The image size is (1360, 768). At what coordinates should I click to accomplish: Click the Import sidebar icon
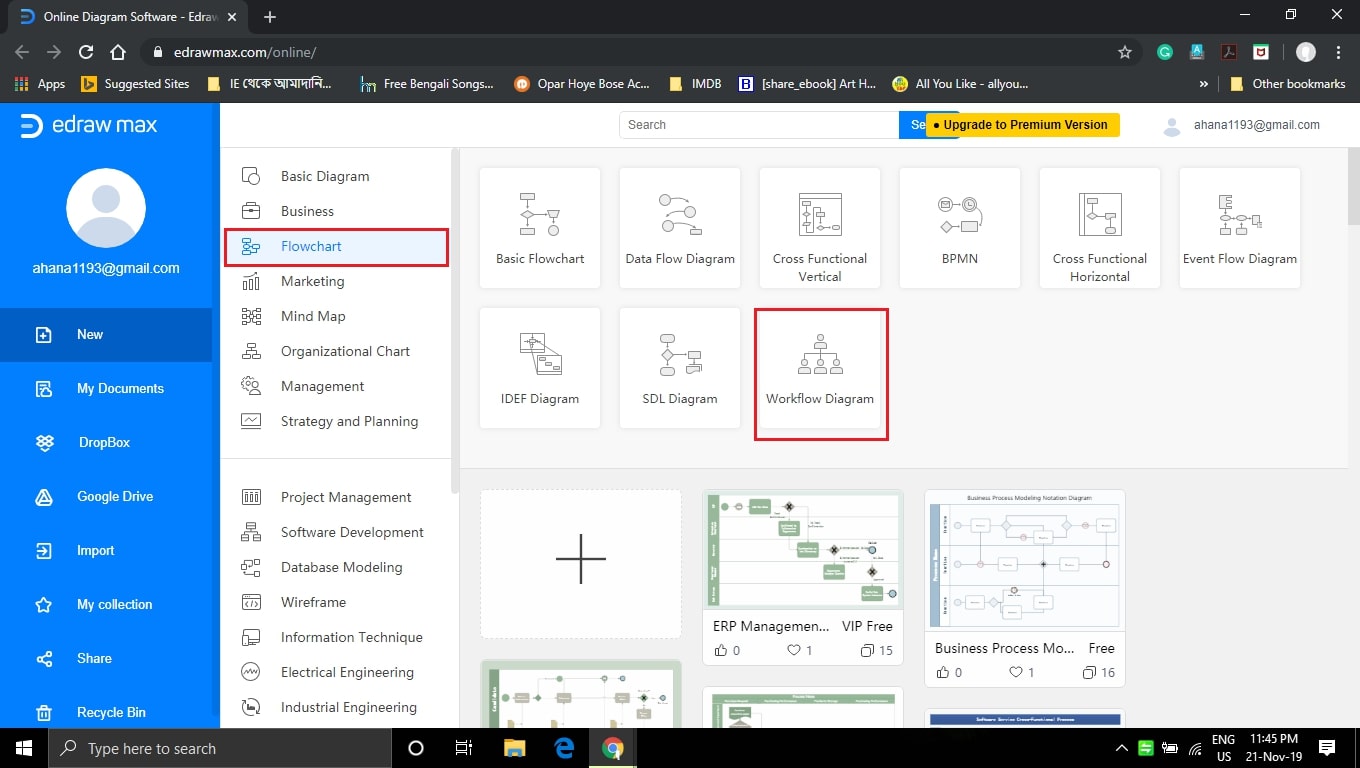click(x=42, y=550)
